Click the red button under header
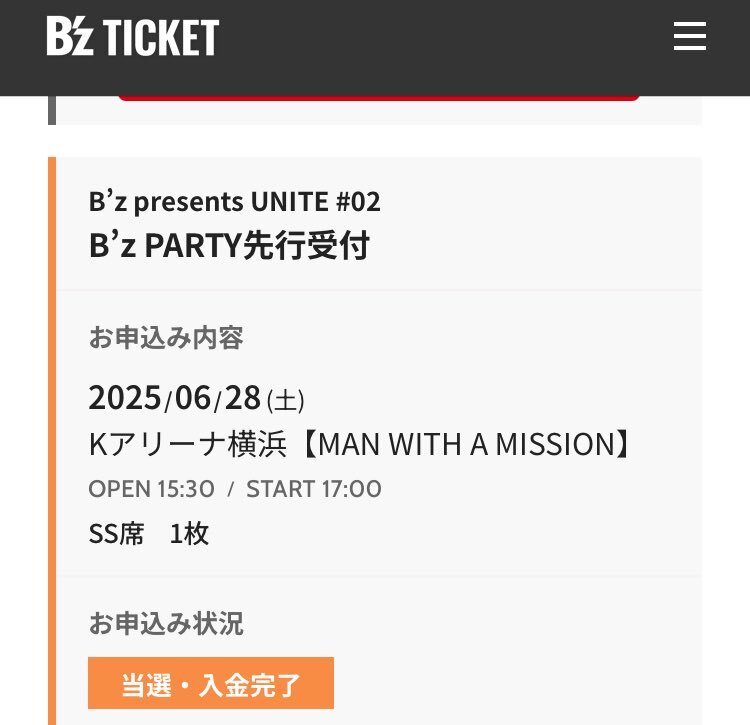This screenshot has width=750, height=725. 379,98
